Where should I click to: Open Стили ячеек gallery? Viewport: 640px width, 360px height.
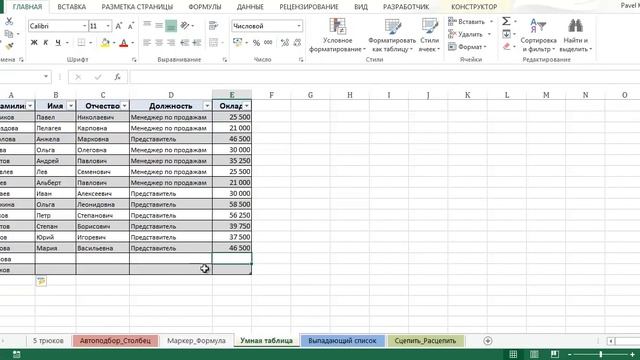429,35
